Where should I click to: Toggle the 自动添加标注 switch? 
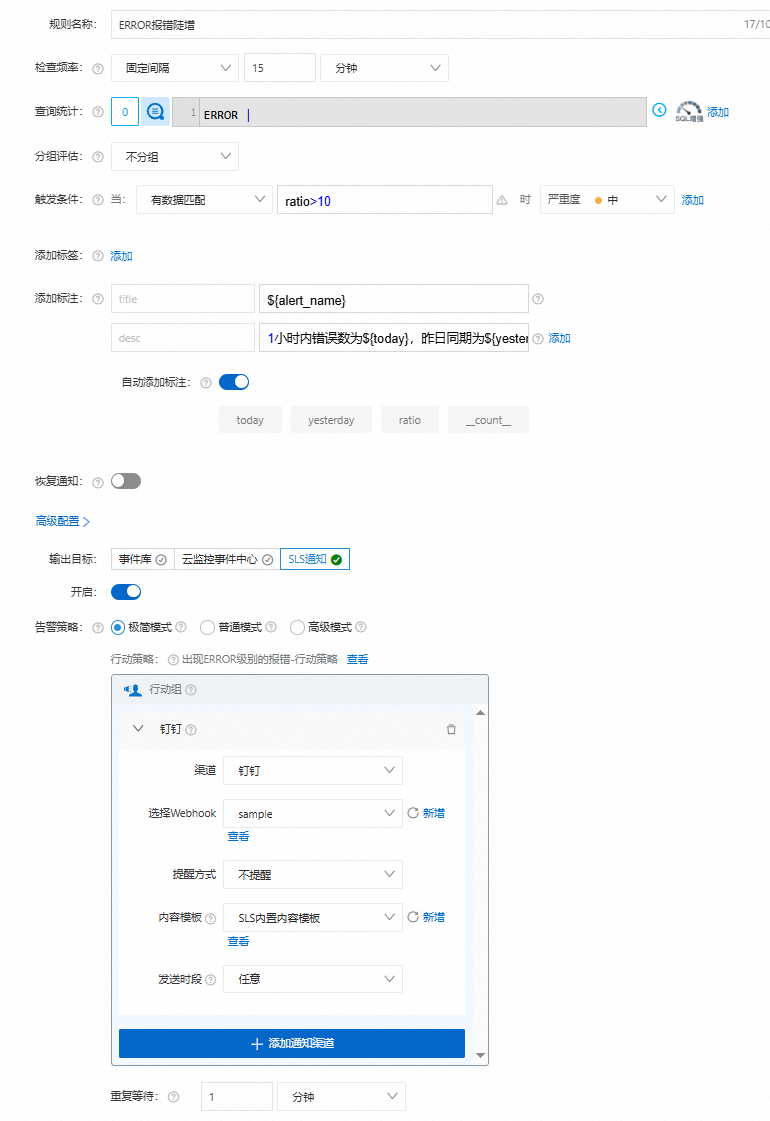(x=234, y=382)
